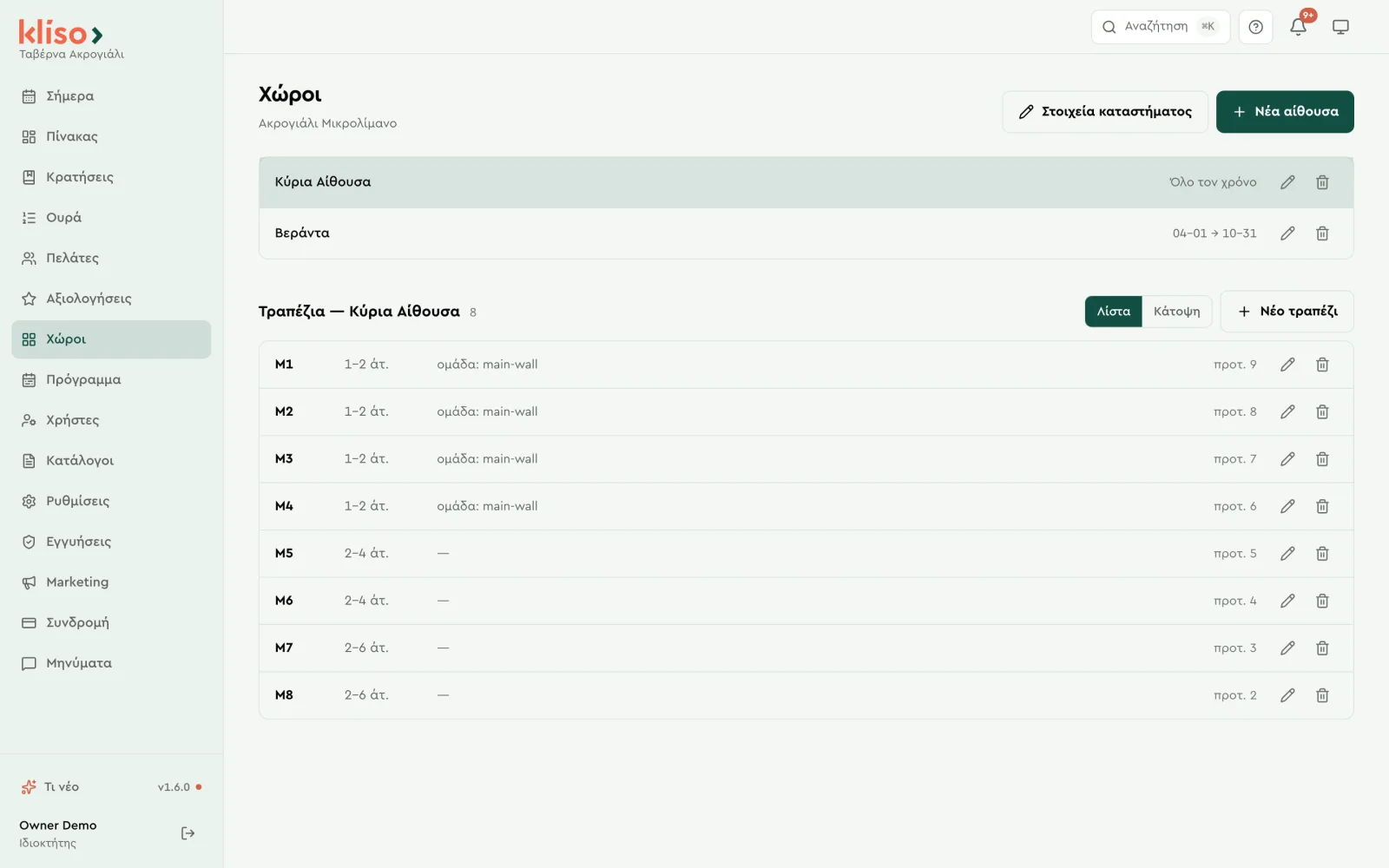Edit table M5
The image size is (1389, 868).
[x=1287, y=554]
